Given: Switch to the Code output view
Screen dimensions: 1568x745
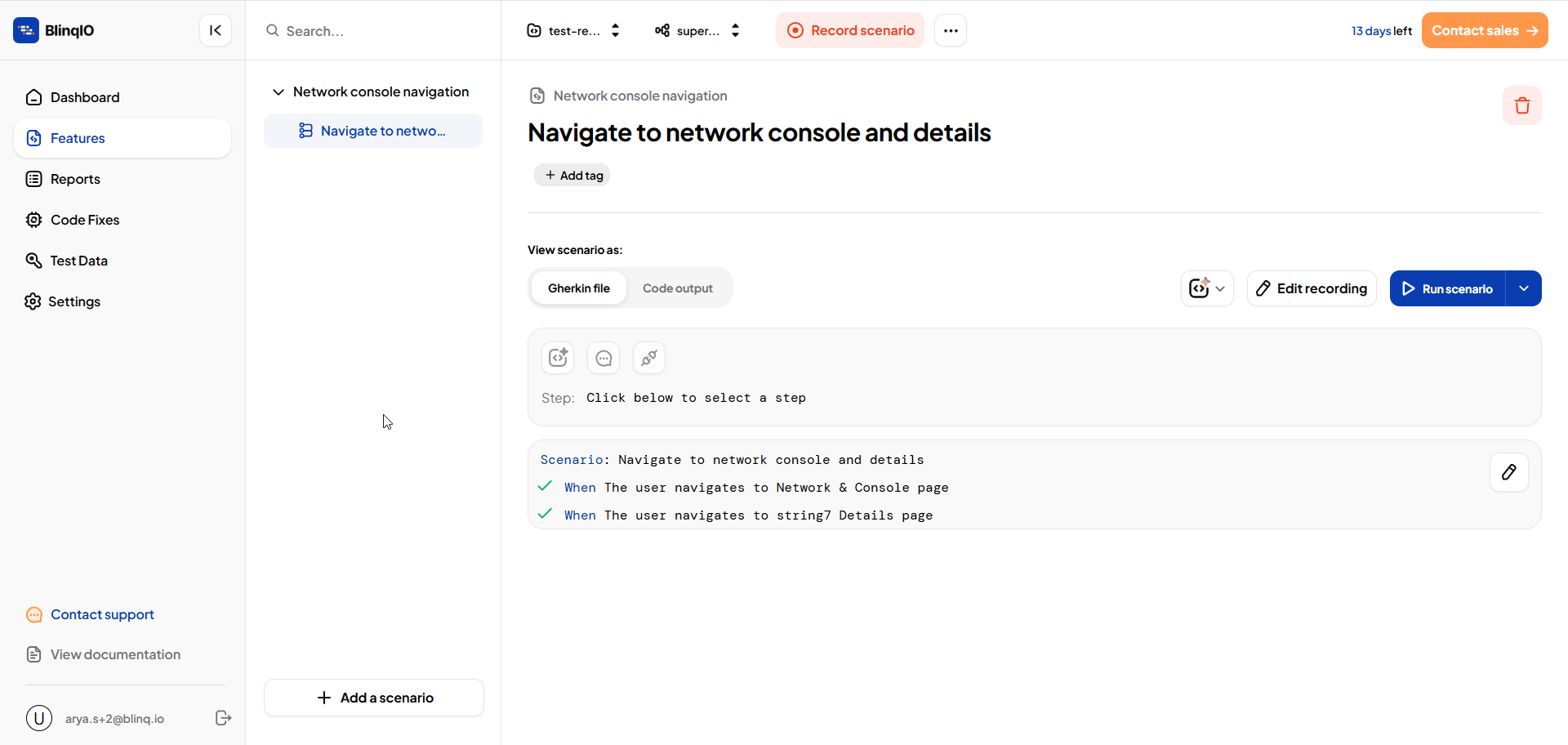Looking at the screenshot, I should click(677, 288).
